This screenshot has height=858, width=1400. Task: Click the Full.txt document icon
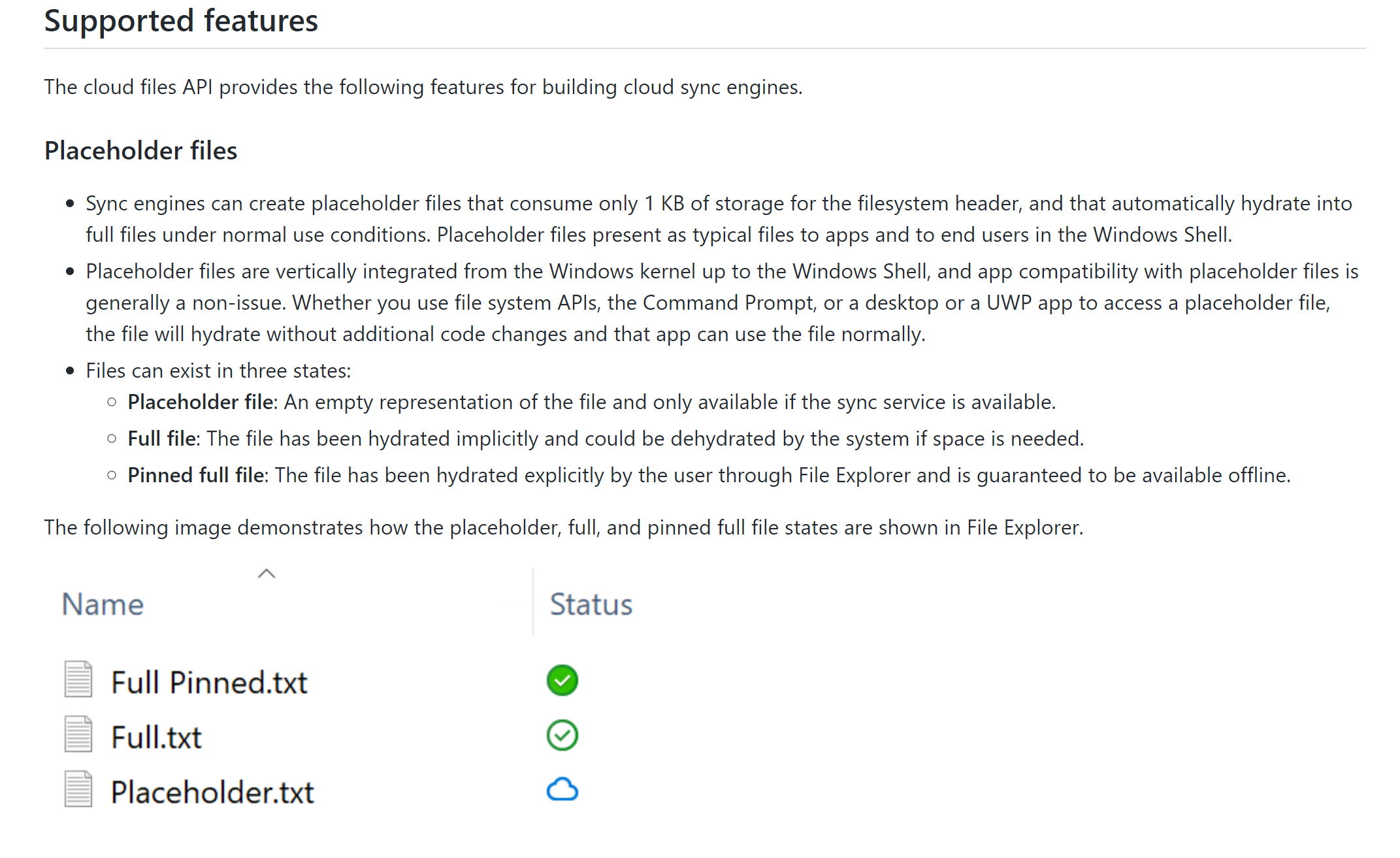[78, 734]
